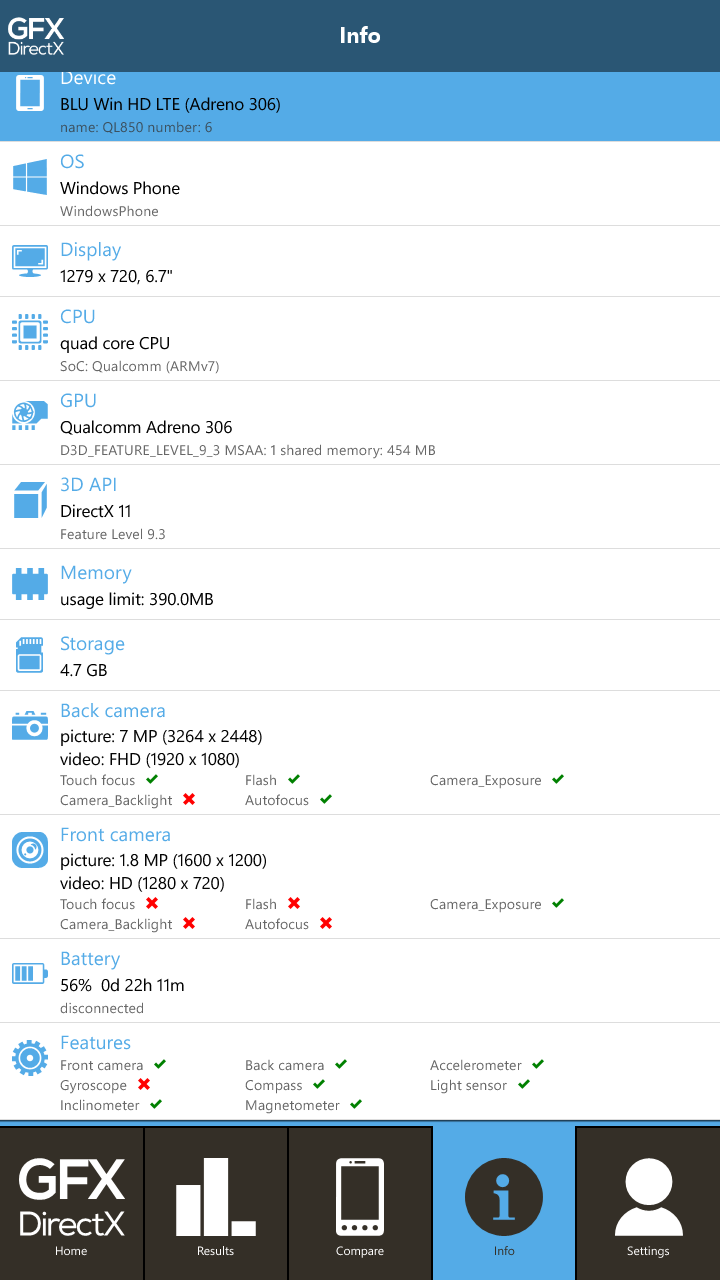
Task: Select the 'name: QL850 number: 6' text
Action: (136, 127)
